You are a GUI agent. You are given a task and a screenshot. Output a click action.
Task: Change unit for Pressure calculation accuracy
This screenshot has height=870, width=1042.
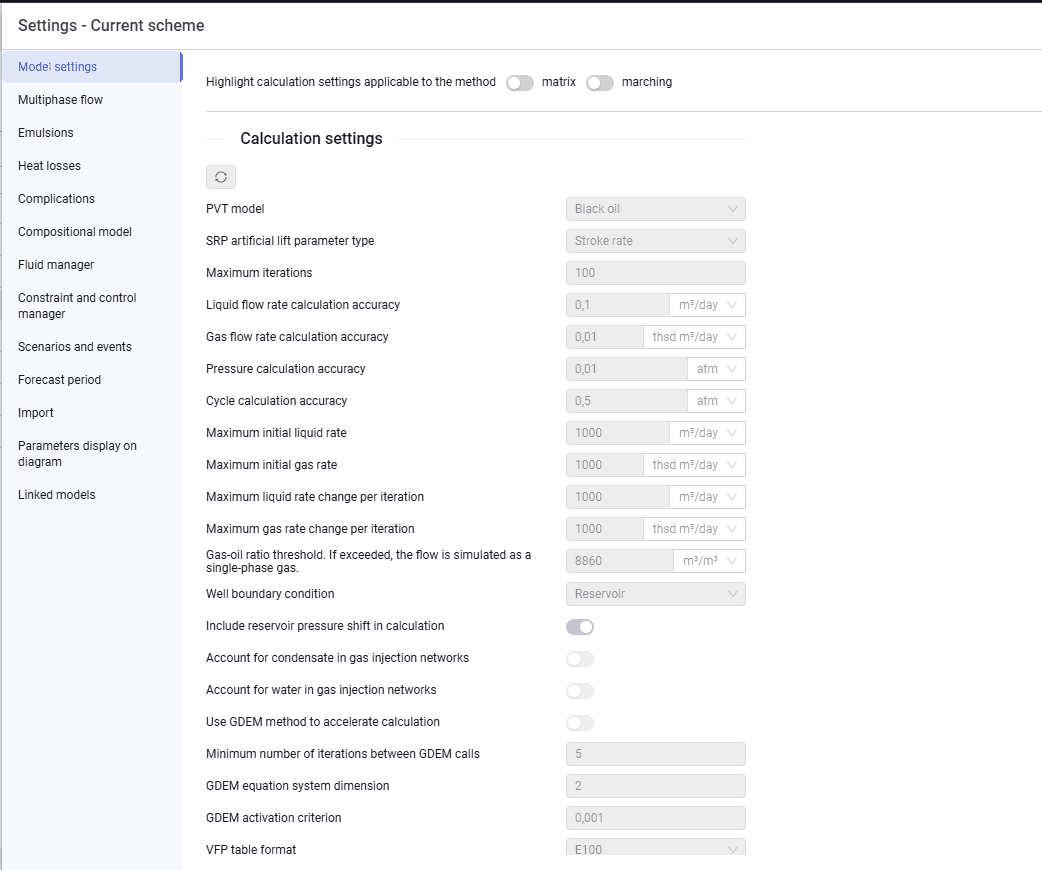pos(716,369)
